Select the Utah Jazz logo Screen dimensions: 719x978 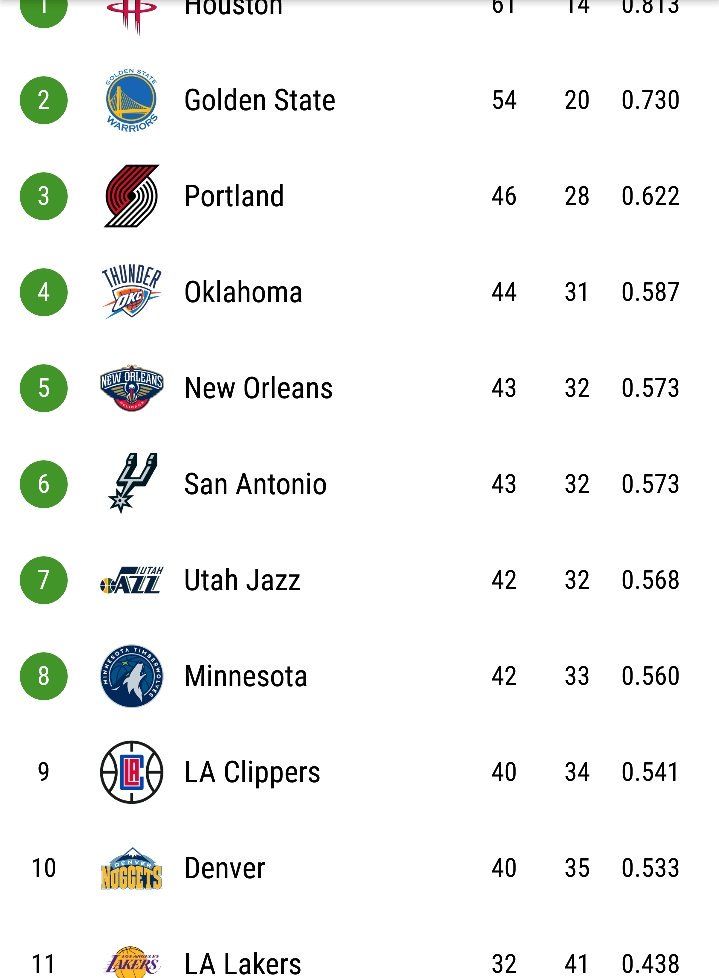click(132, 580)
